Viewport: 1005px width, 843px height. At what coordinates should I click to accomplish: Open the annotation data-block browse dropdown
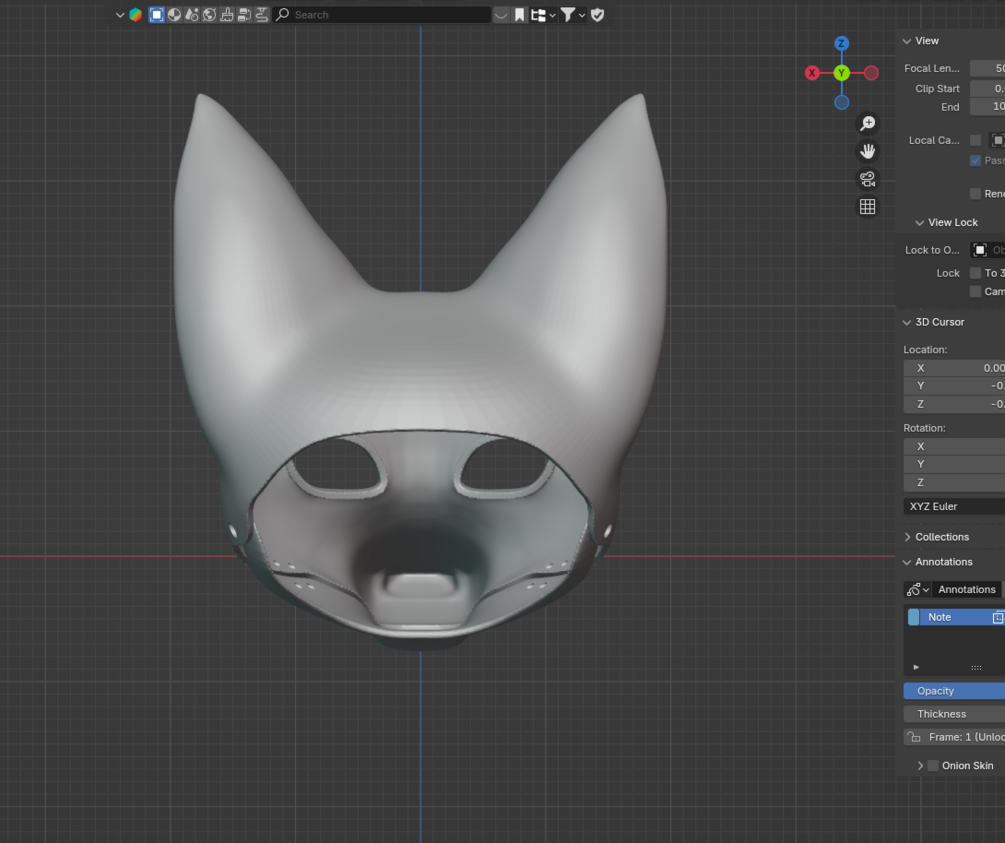(x=917, y=590)
